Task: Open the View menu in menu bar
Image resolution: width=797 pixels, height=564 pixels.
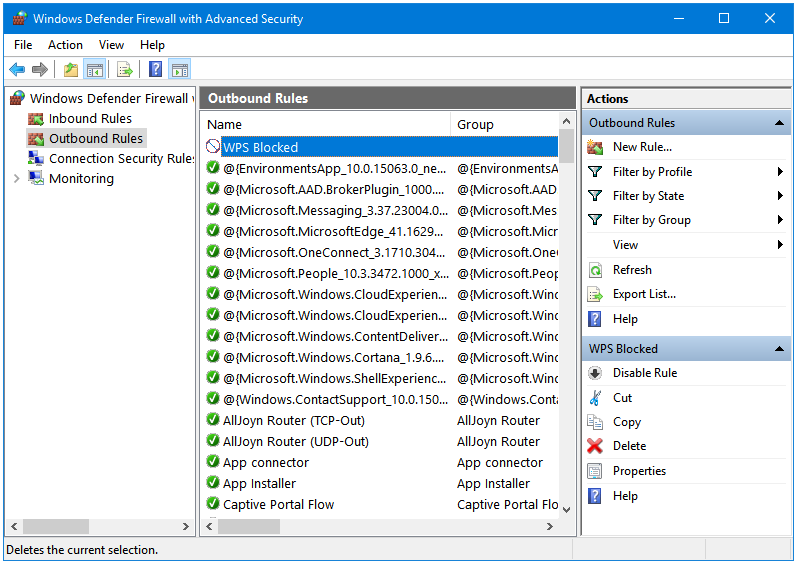Action: [x=111, y=45]
